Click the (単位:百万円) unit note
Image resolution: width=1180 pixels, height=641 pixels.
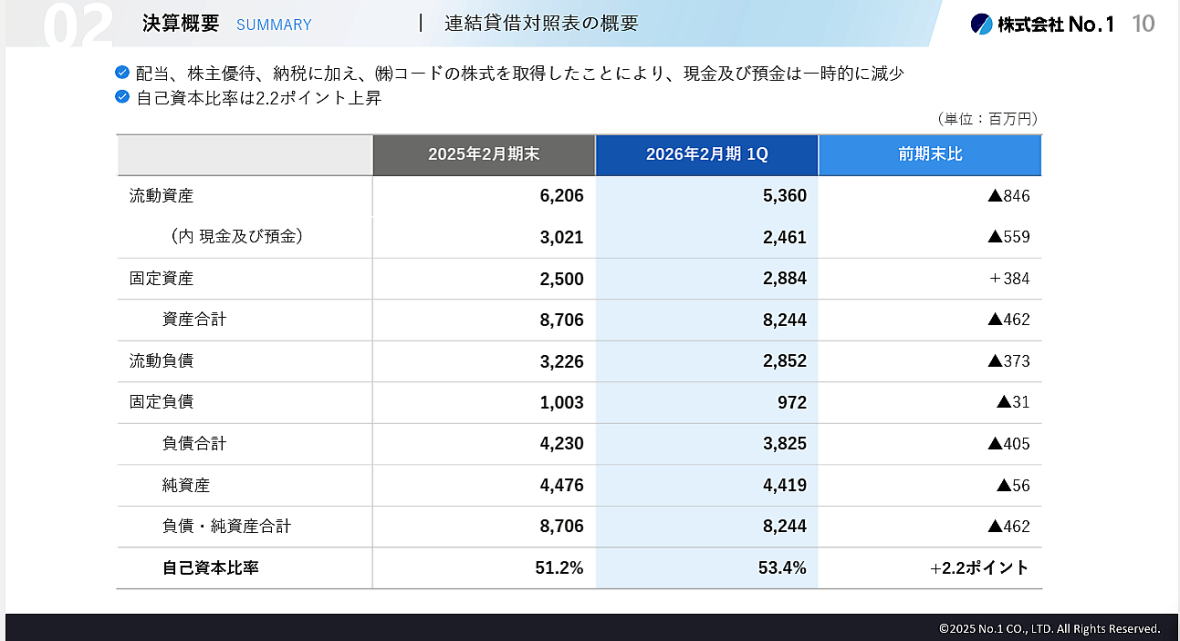987,119
